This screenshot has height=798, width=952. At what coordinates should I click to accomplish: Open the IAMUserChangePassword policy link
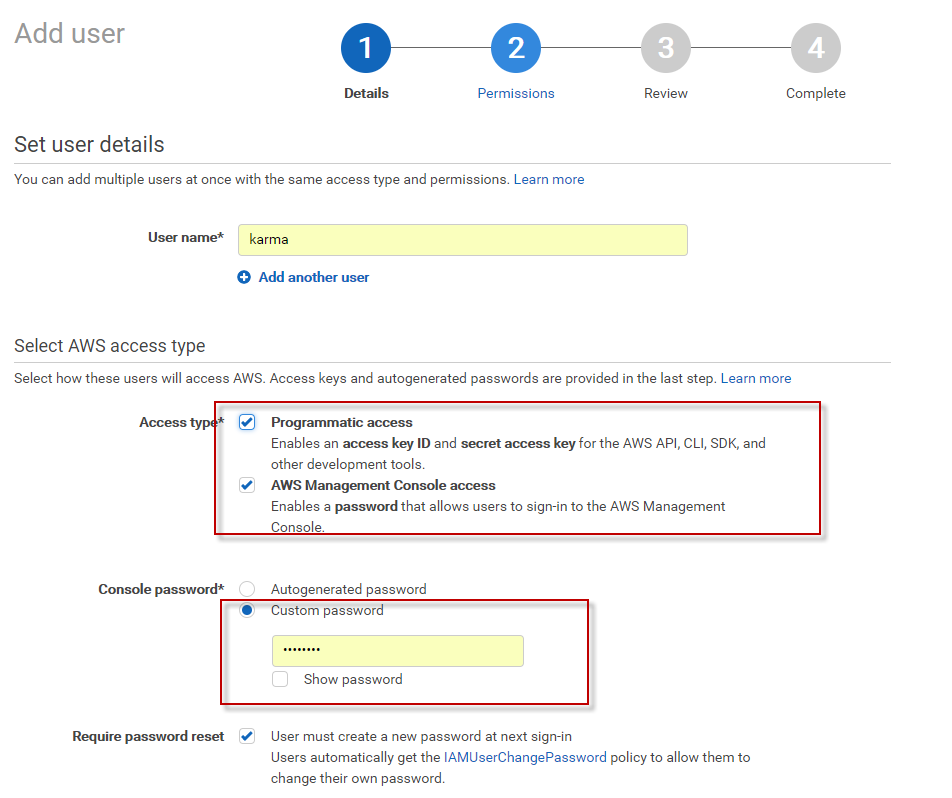(x=525, y=757)
